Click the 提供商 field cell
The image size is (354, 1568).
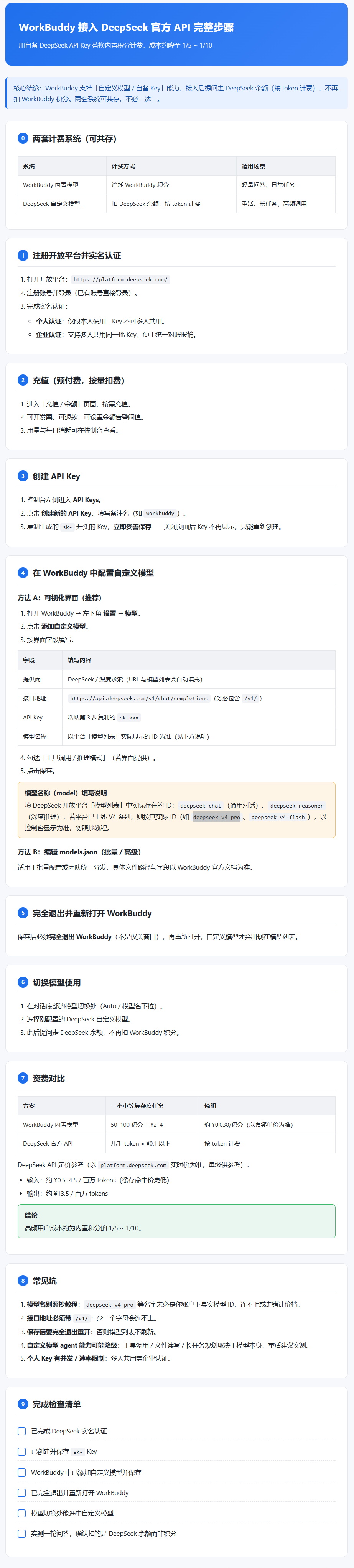tap(40, 679)
